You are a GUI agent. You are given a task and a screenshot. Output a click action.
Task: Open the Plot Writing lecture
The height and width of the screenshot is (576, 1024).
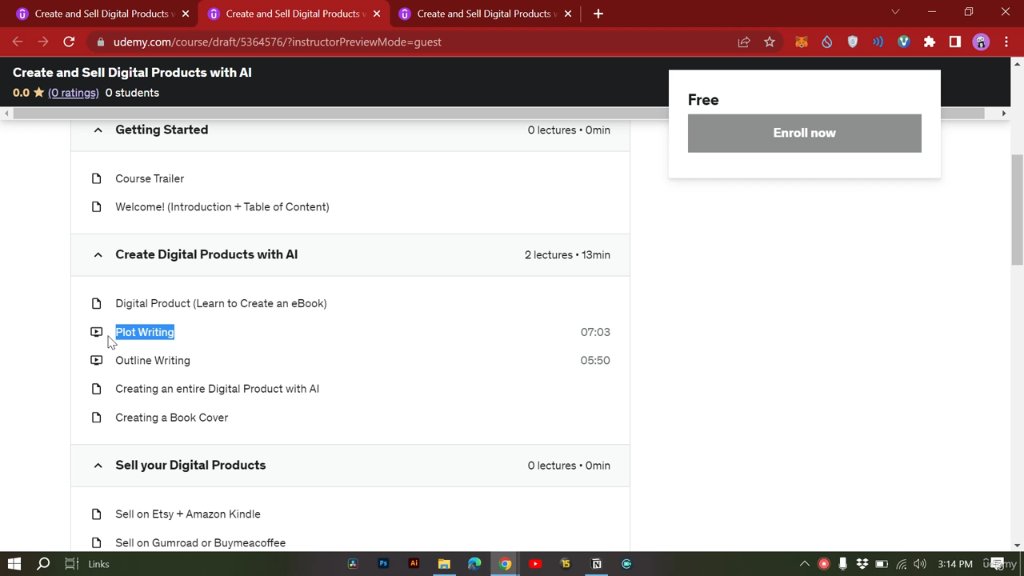click(x=145, y=332)
